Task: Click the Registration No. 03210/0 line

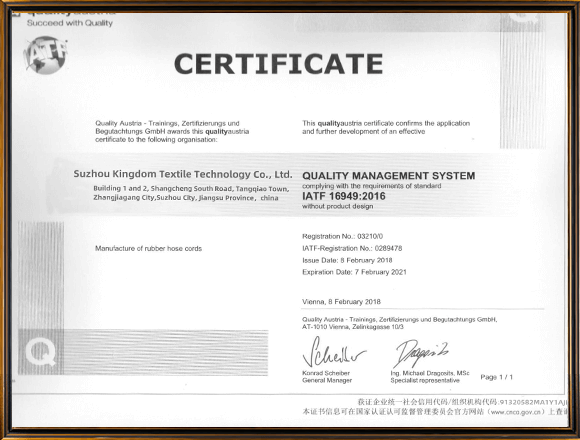Action: point(343,236)
